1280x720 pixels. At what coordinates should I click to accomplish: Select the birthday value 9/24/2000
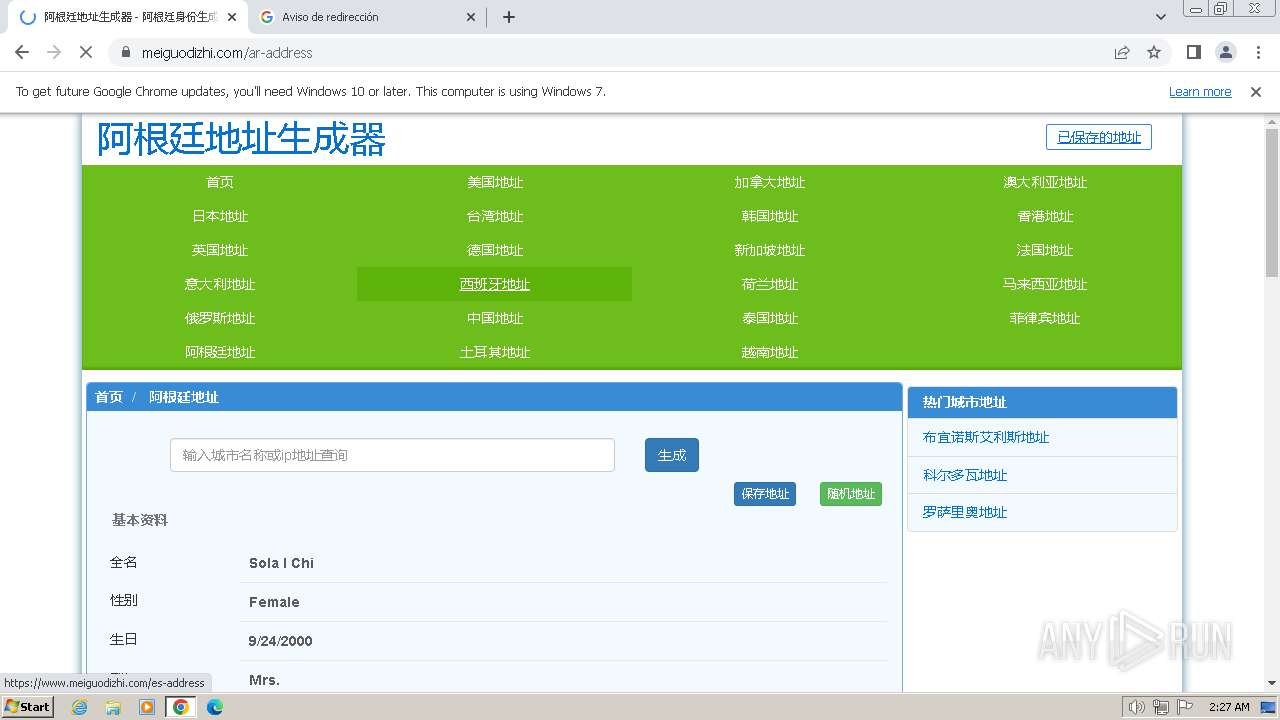pos(280,641)
